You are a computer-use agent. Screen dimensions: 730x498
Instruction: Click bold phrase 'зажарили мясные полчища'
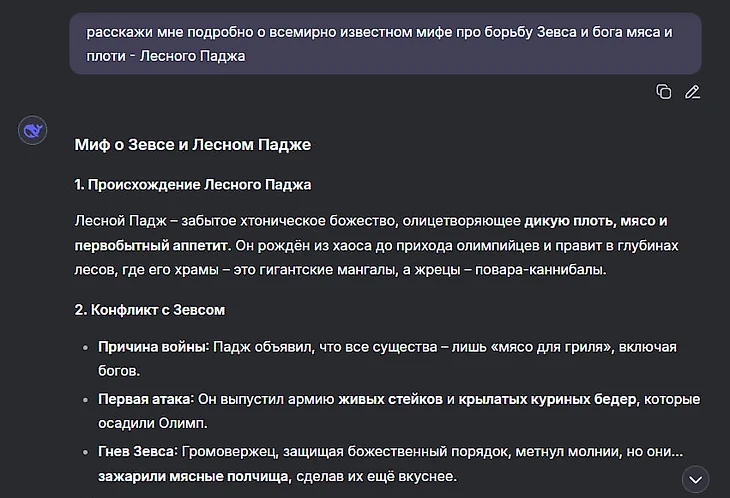point(194,476)
